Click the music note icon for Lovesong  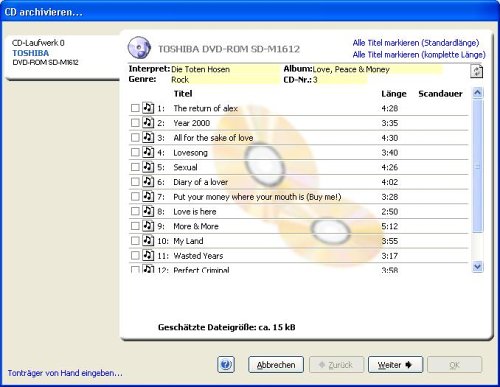pyautogui.click(x=148, y=152)
